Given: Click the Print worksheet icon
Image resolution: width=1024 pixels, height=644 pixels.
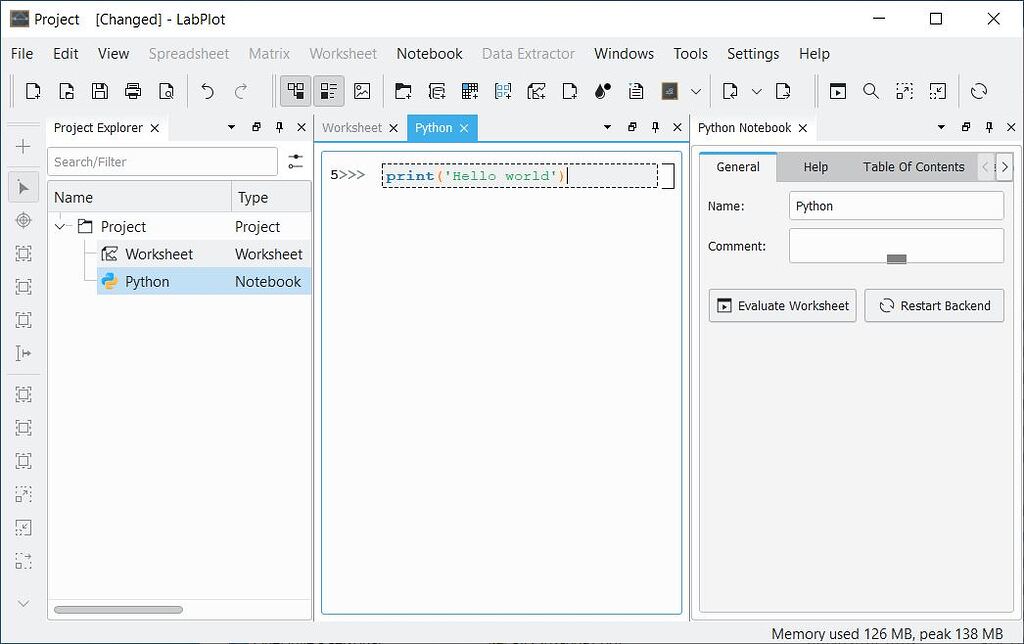Looking at the screenshot, I should [132, 91].
